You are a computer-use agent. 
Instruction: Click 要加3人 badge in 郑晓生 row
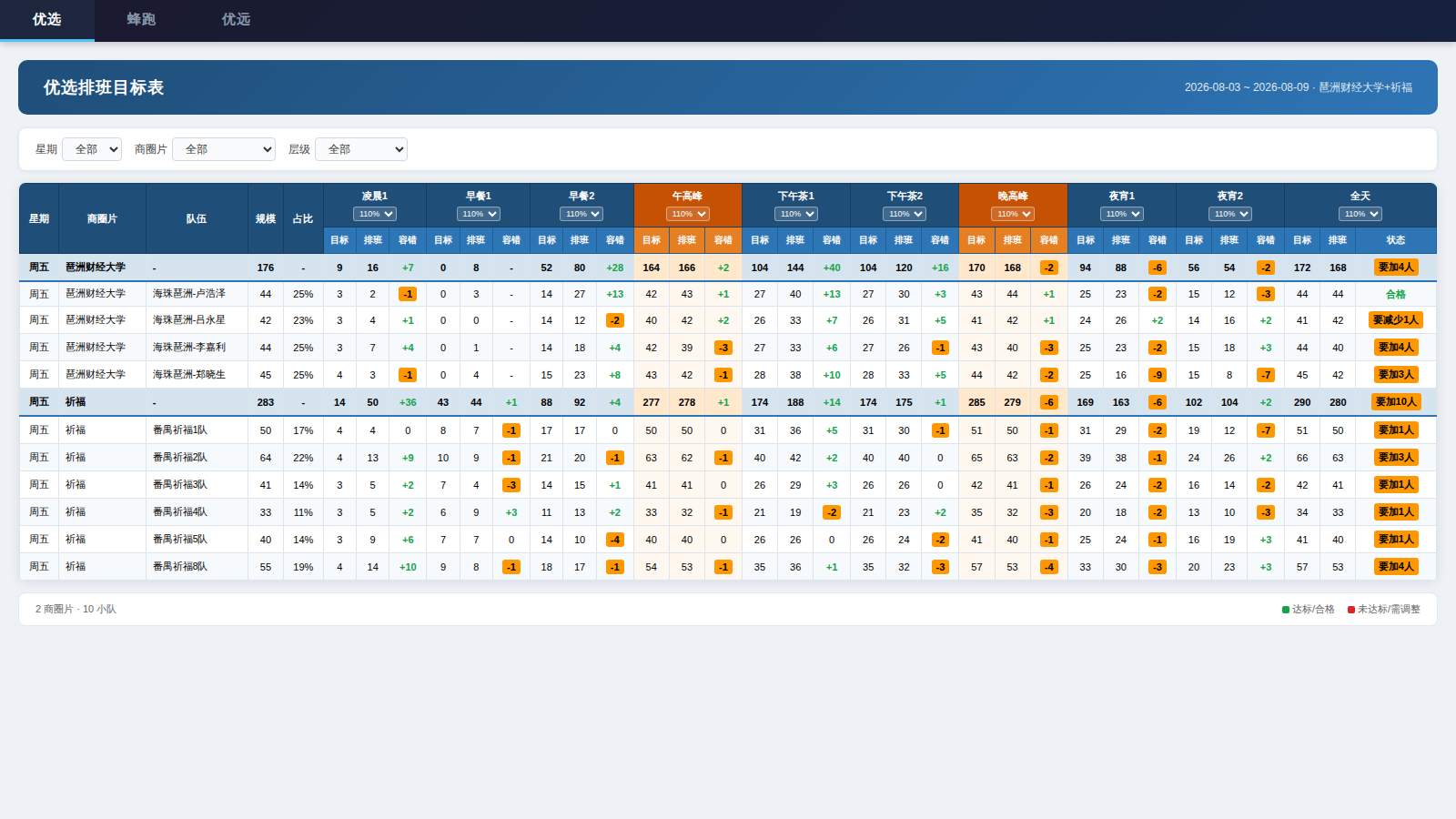(1396, 375)
